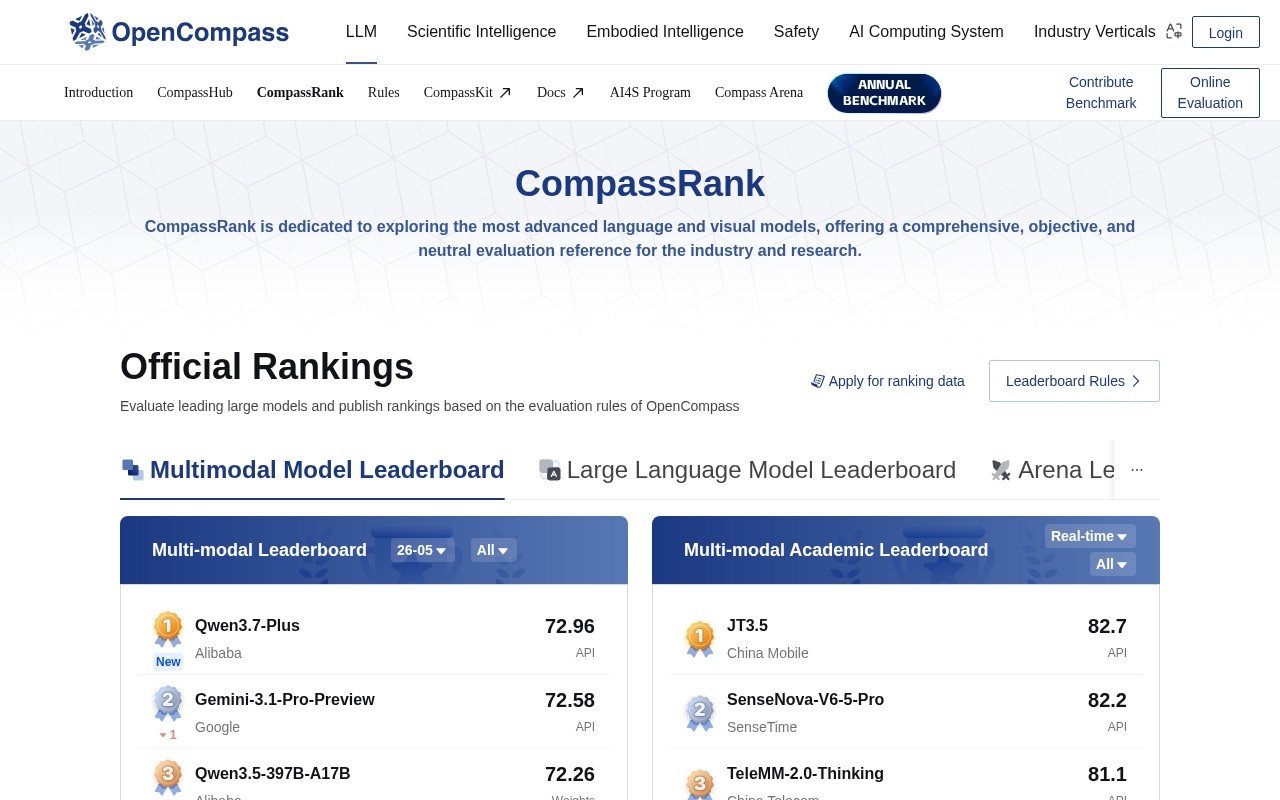Click the Apply for ranking data icon
Image resolution: width=1280 pixels, height=800 pixels.
pyautogui.click(x=817, y=381)
